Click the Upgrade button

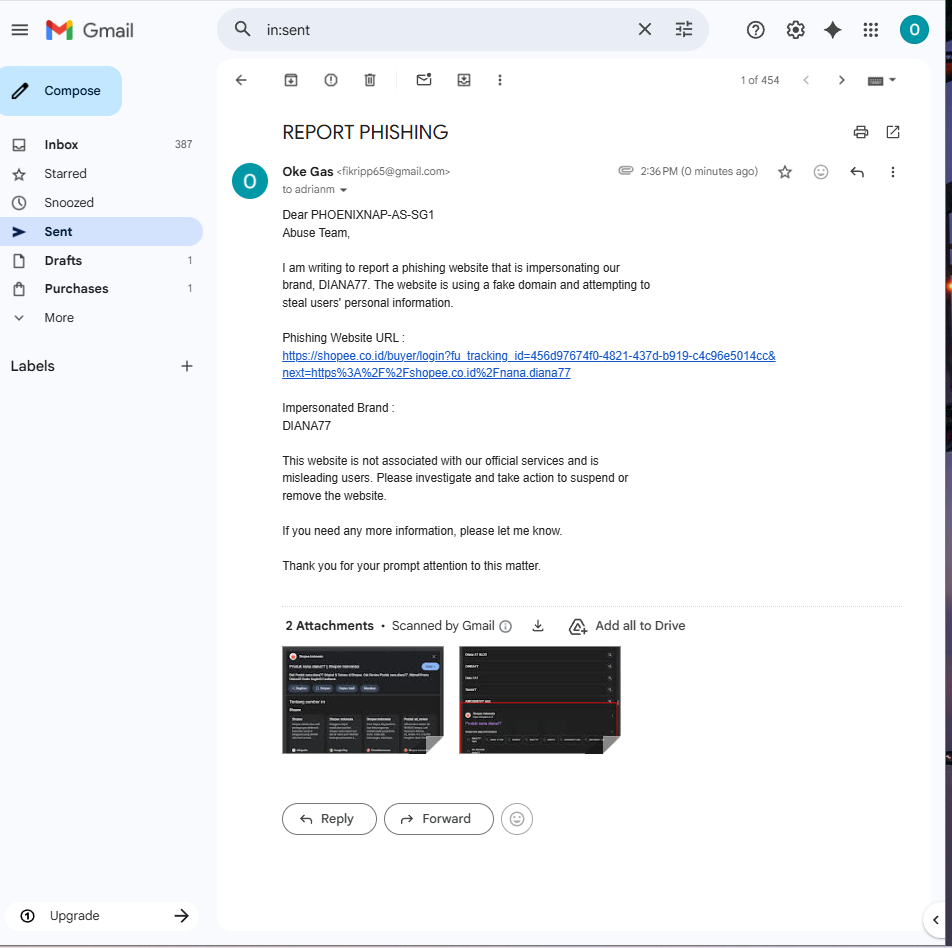(104, 916)
